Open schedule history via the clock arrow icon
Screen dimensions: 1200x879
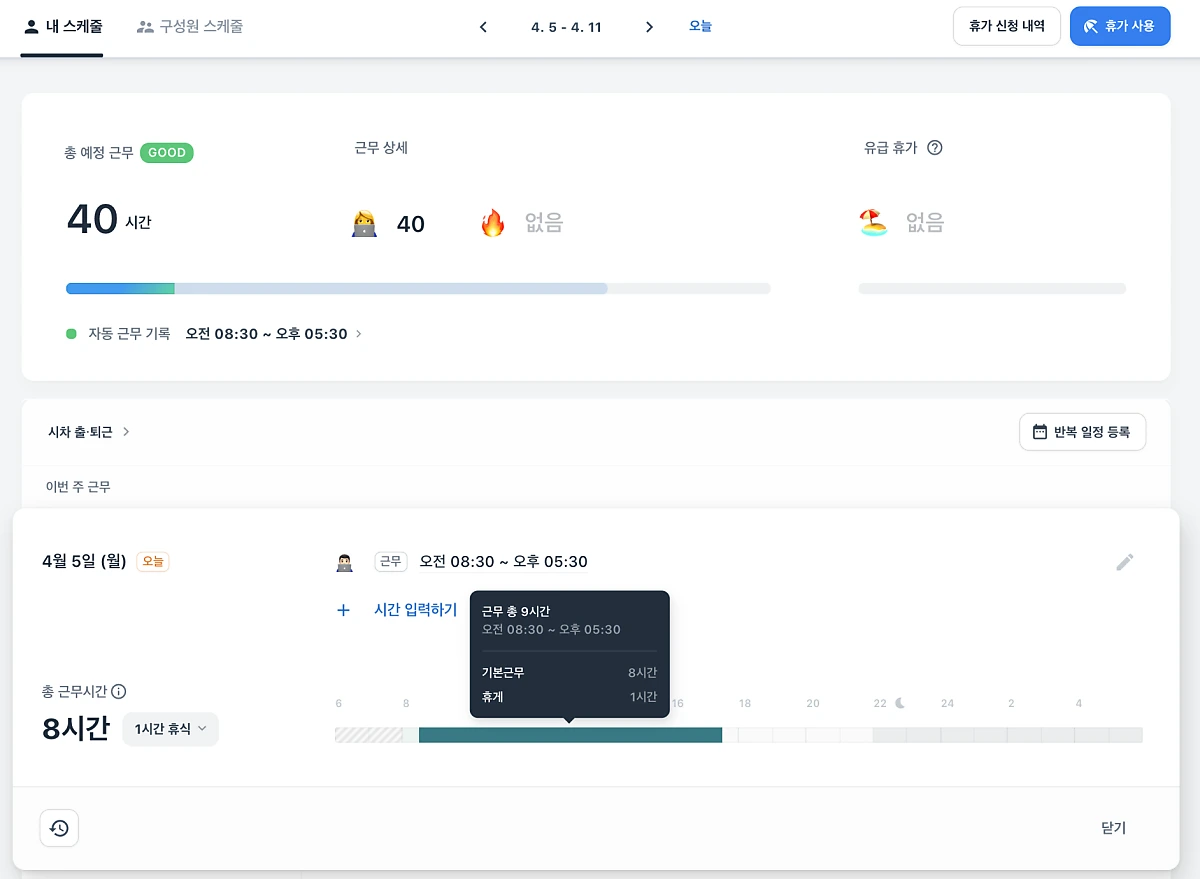59,828
